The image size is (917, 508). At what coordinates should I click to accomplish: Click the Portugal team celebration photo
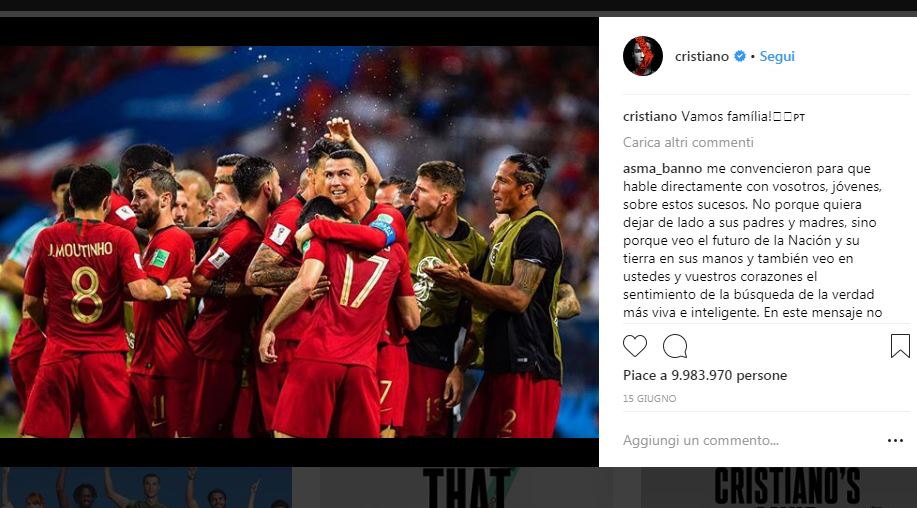pyautogui.click(x=299, y=241)
